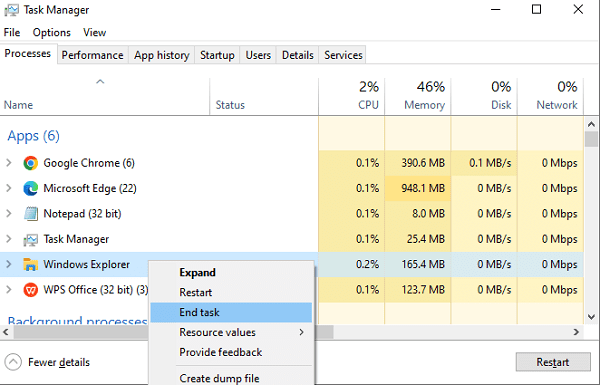Choose Restart in the context menu
Viewport: 600px width, 385px height.
231,292
